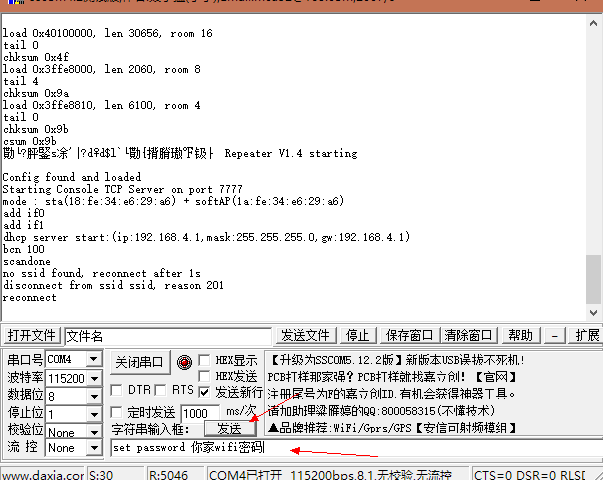Open the 串口号 COM4 port dropdown
603x480 pixels.
[x=93, y=360]
